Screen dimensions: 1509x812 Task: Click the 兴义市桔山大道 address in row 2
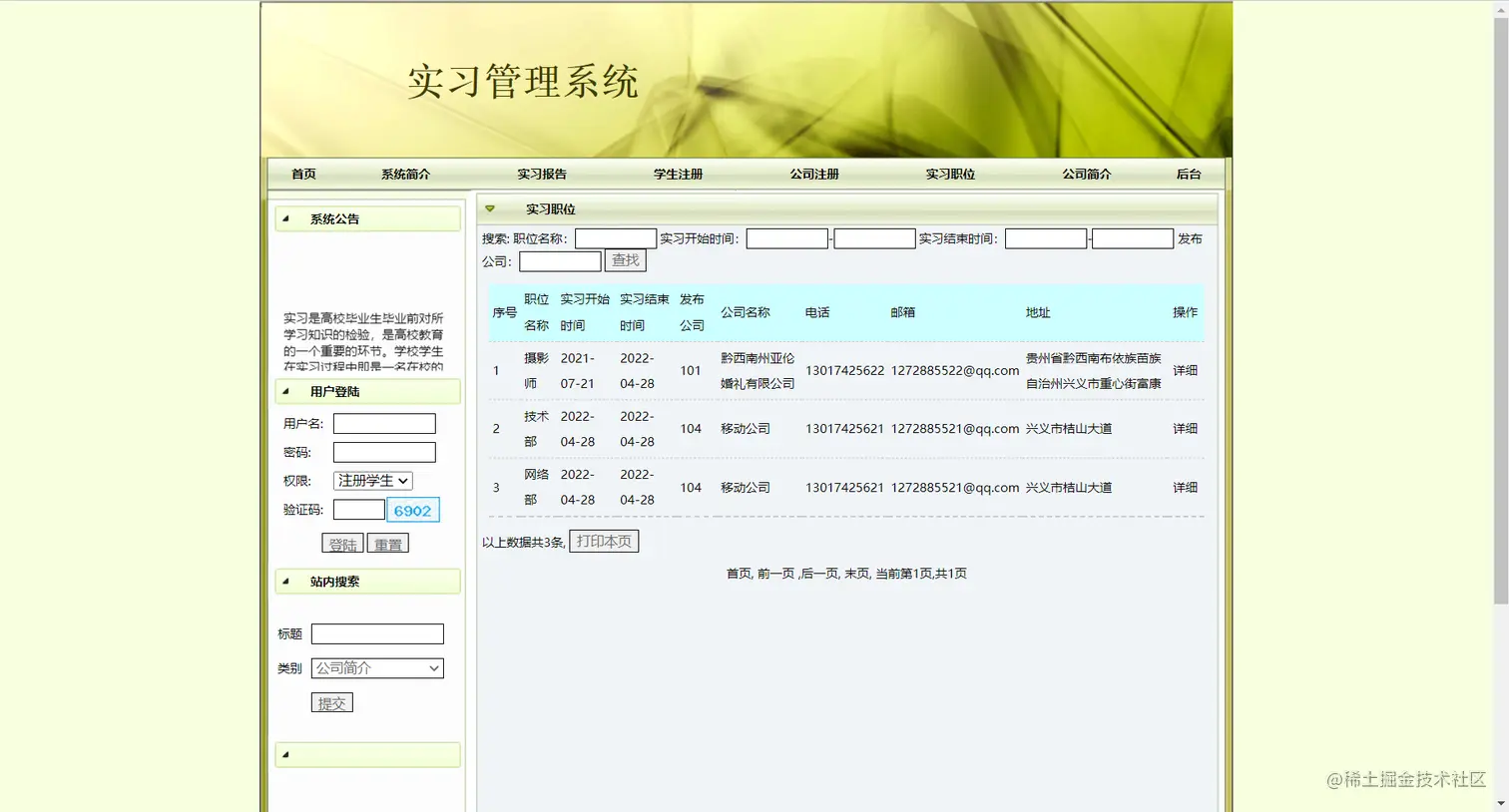[1069, 429]
